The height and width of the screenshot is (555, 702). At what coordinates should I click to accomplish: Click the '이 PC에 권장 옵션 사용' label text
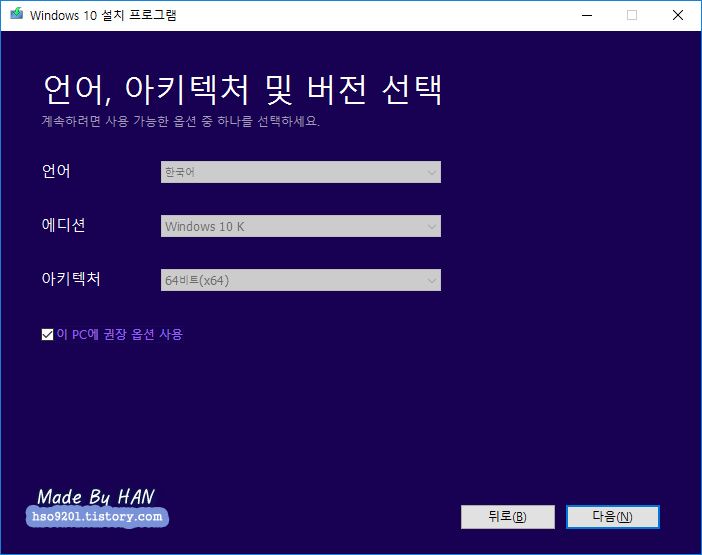[x=120, y=334]
